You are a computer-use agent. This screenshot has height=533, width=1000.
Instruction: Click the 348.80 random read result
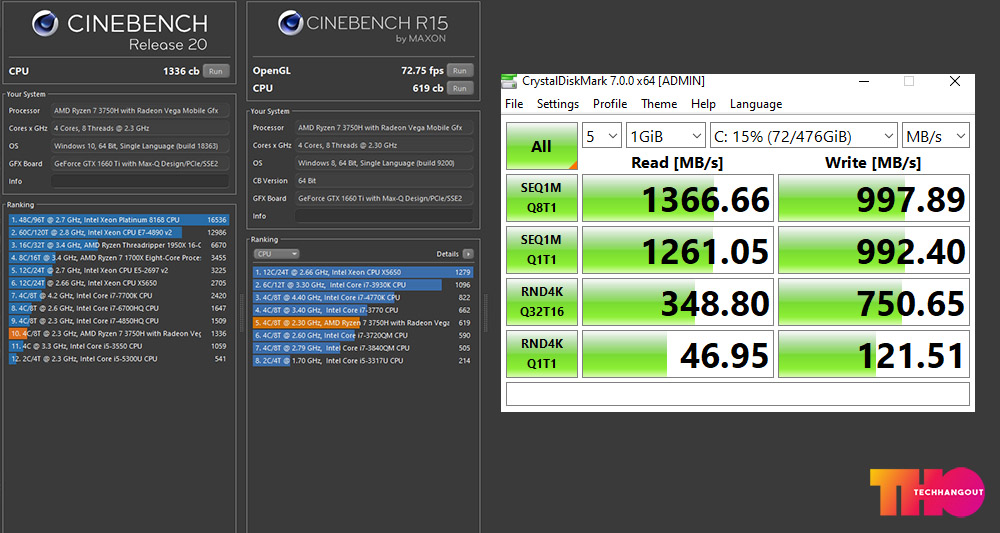coord(678,302)
